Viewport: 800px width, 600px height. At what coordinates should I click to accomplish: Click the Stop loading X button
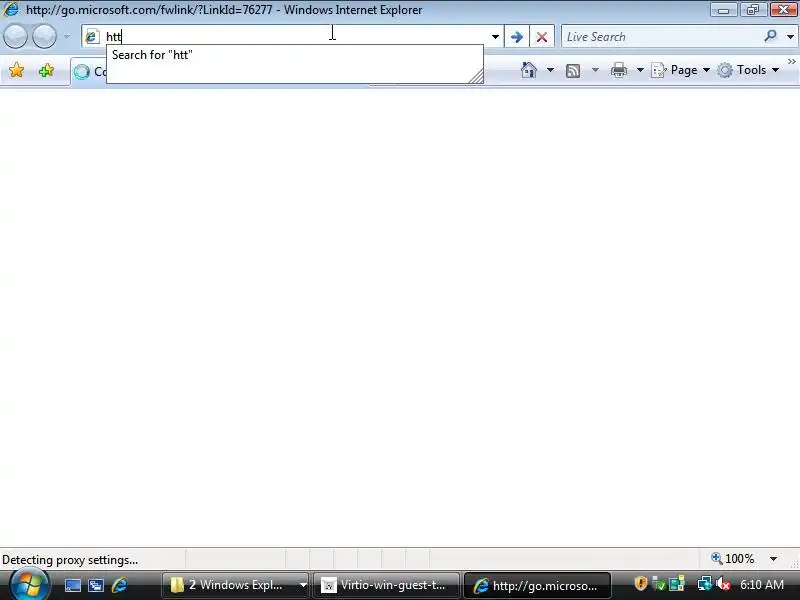coord(542,37)
